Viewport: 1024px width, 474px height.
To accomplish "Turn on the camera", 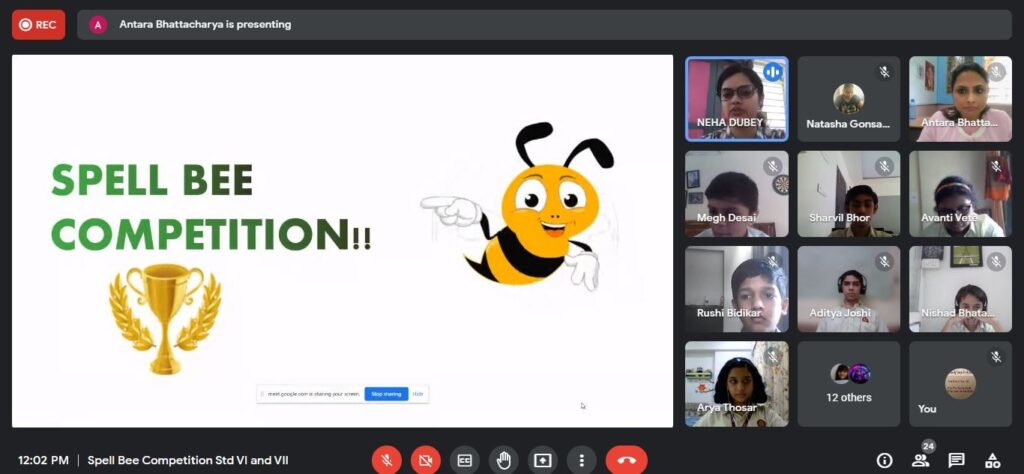I will (x=426, y=460).
